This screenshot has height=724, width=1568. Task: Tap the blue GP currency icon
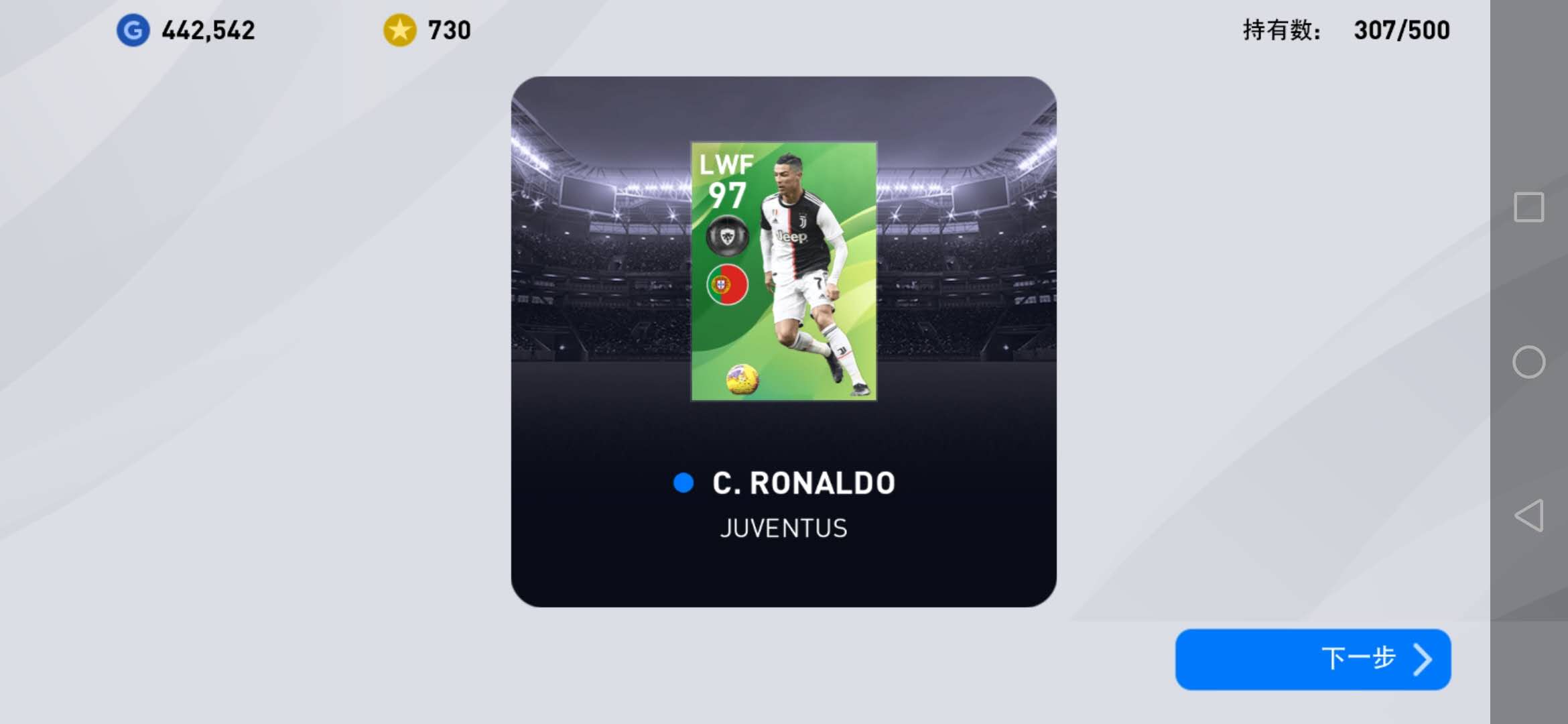[133, 31]
